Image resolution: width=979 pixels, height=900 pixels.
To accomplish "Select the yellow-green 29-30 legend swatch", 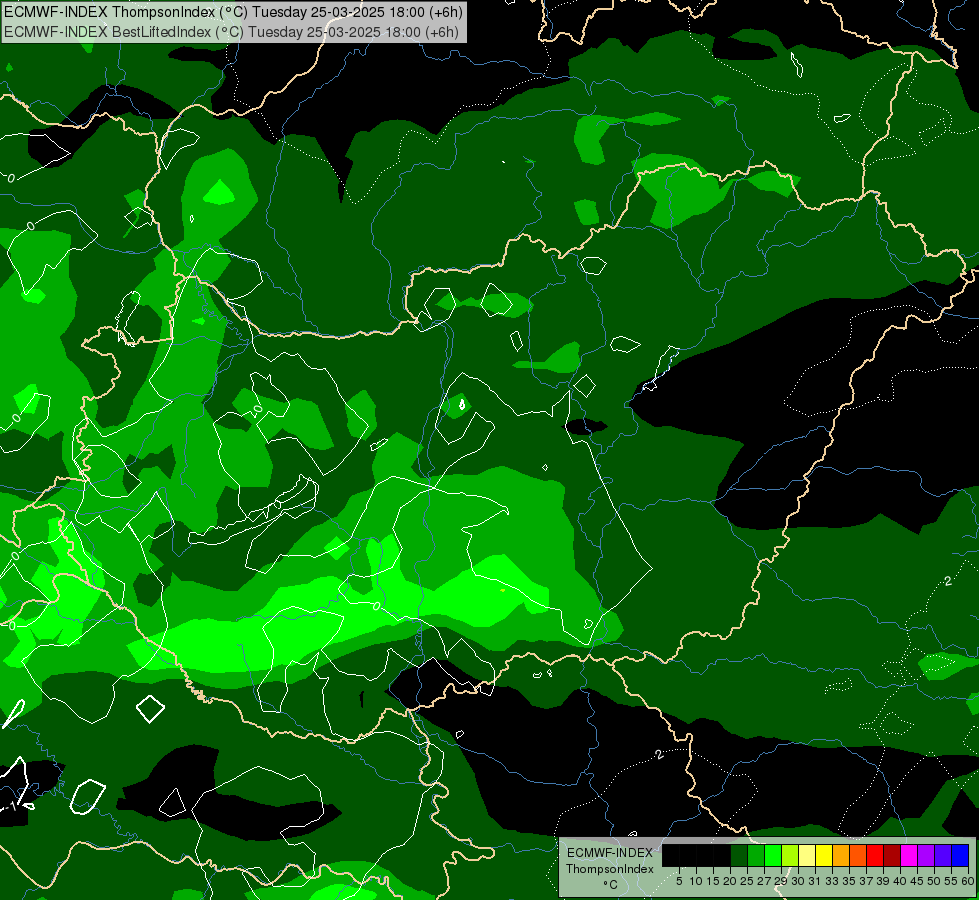I will (x=790, y=856).
